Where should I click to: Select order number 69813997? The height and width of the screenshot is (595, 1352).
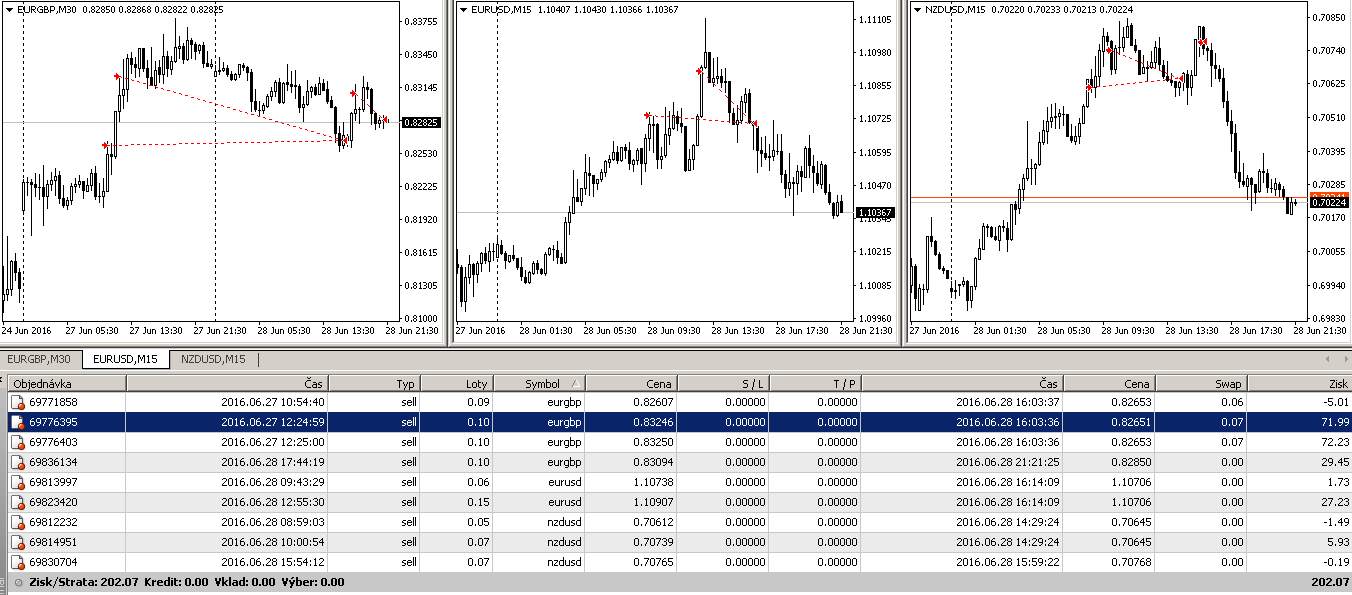[x=54, y=482]
